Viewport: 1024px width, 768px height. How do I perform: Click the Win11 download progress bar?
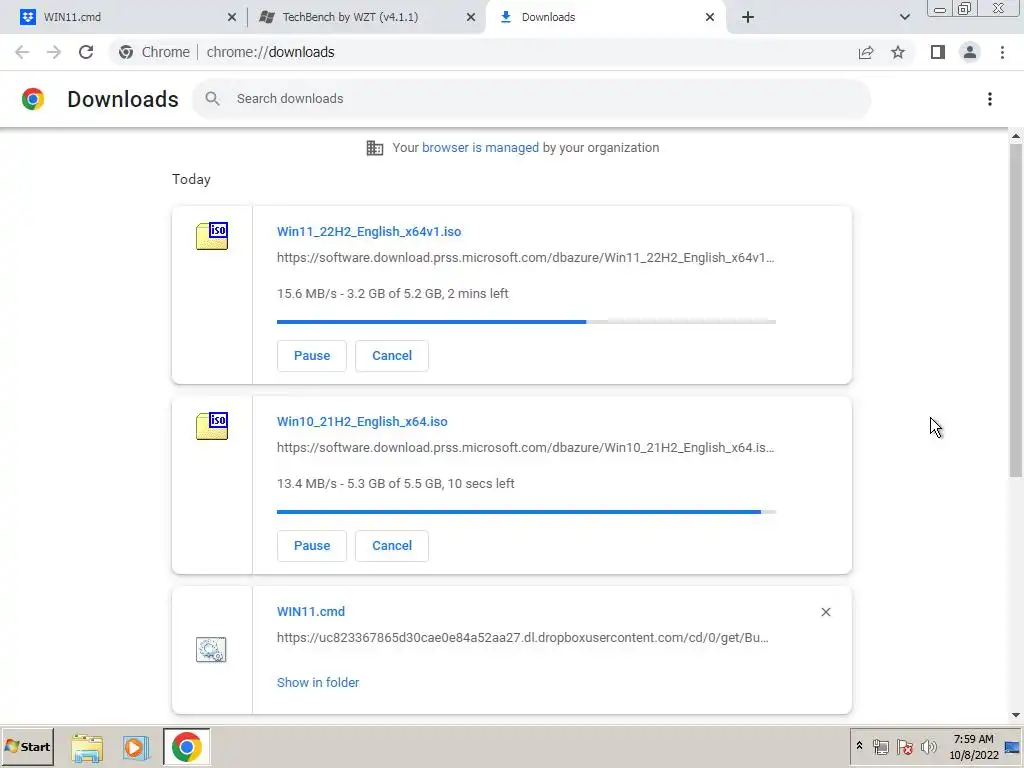[x=526, y=322]
